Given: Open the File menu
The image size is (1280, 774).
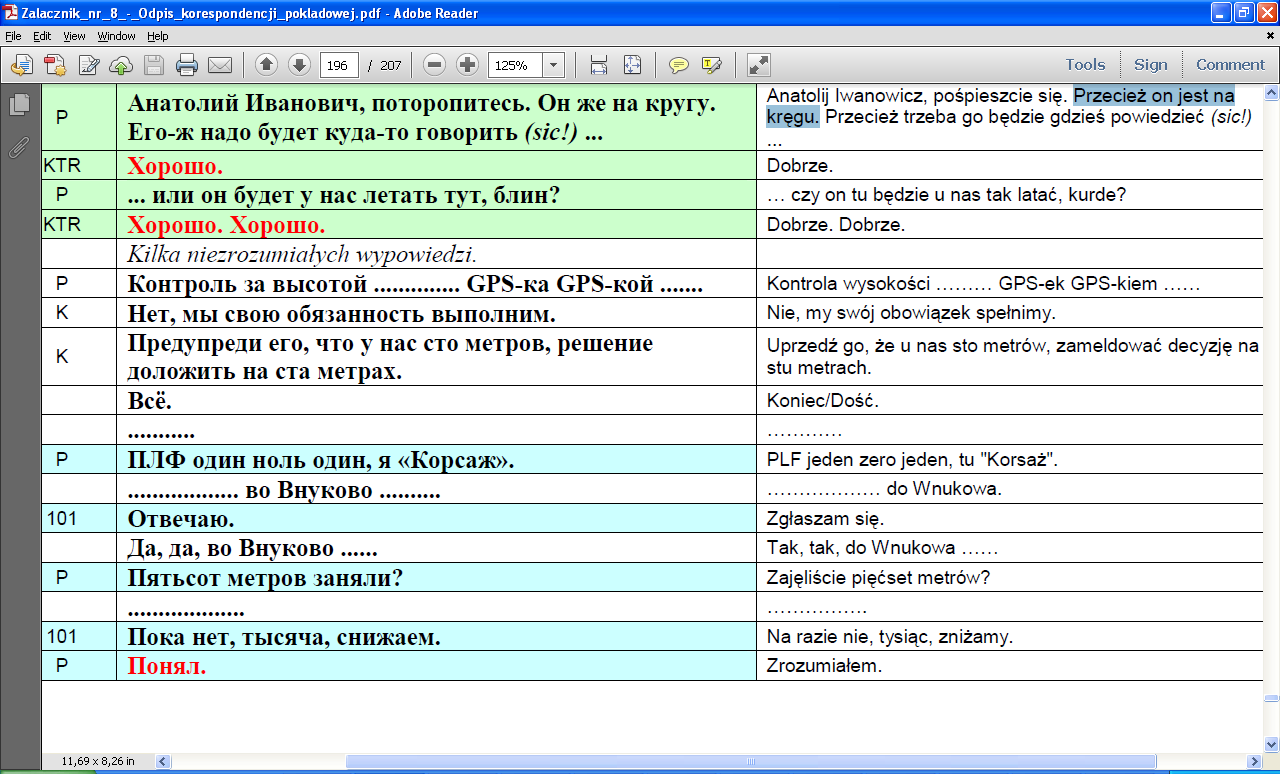Looking at the screenshot, I should point(13,36).
